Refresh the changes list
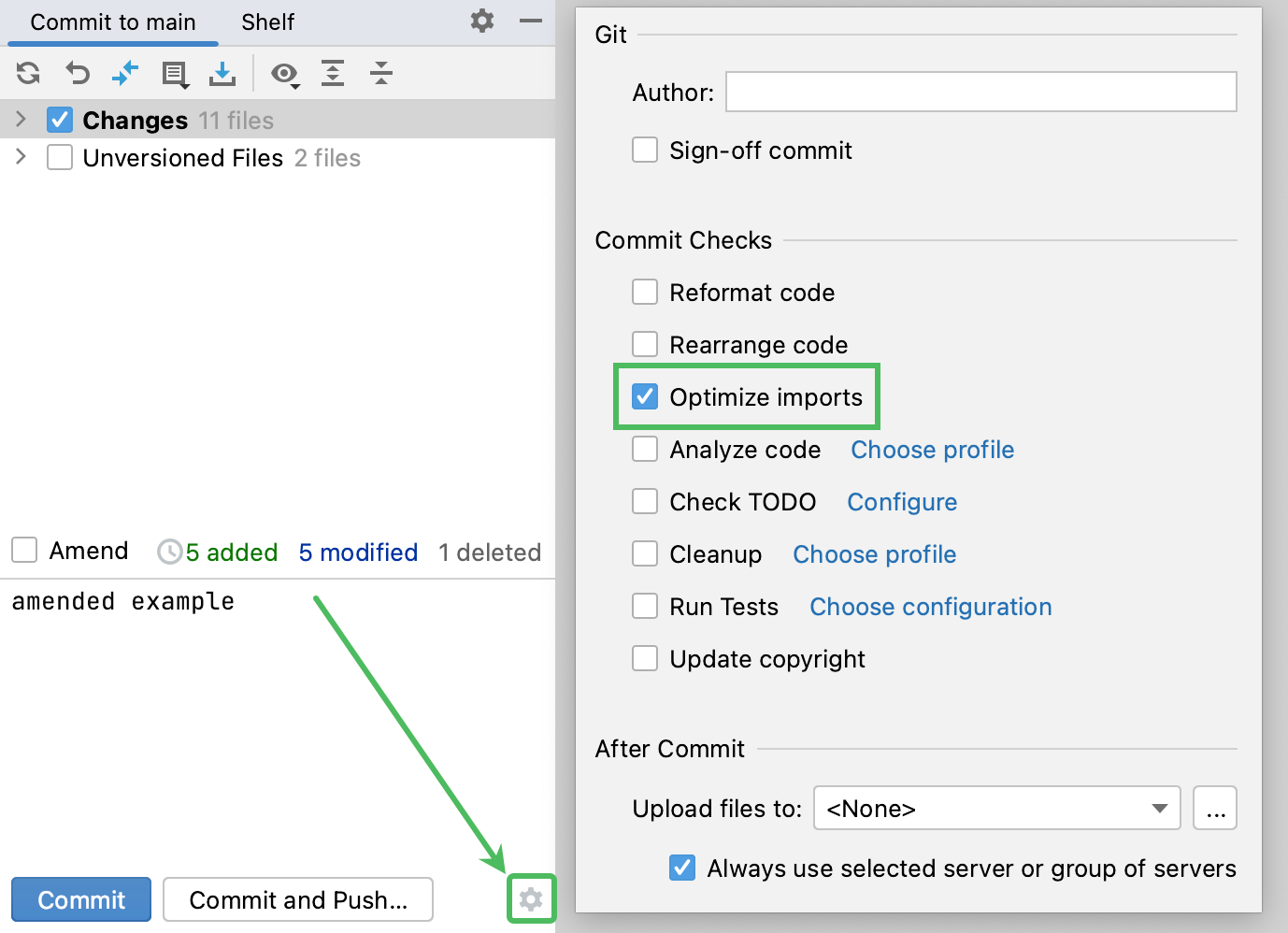Screen dimensions: 1288x933 [27, 73]
